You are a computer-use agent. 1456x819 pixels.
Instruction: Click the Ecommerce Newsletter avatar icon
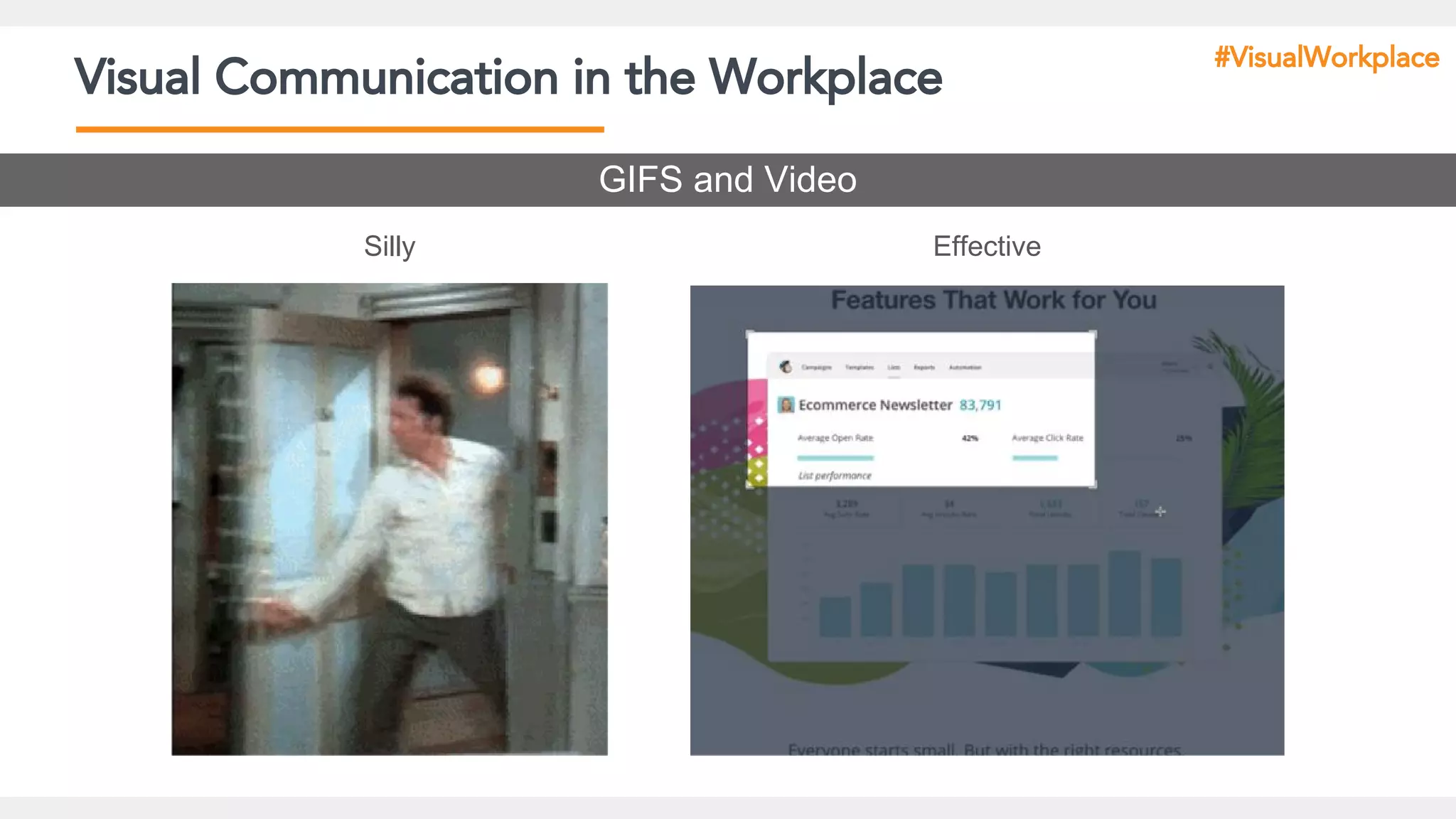[x=786, y=405]
